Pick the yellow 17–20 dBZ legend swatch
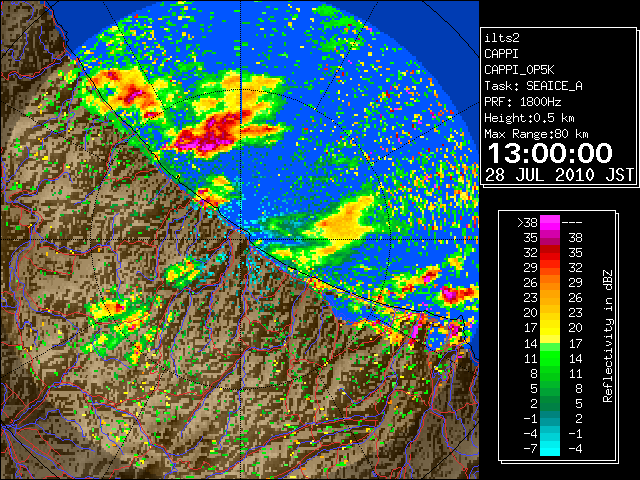This screenshot has width=640, height=480. (x=550, y=328)
